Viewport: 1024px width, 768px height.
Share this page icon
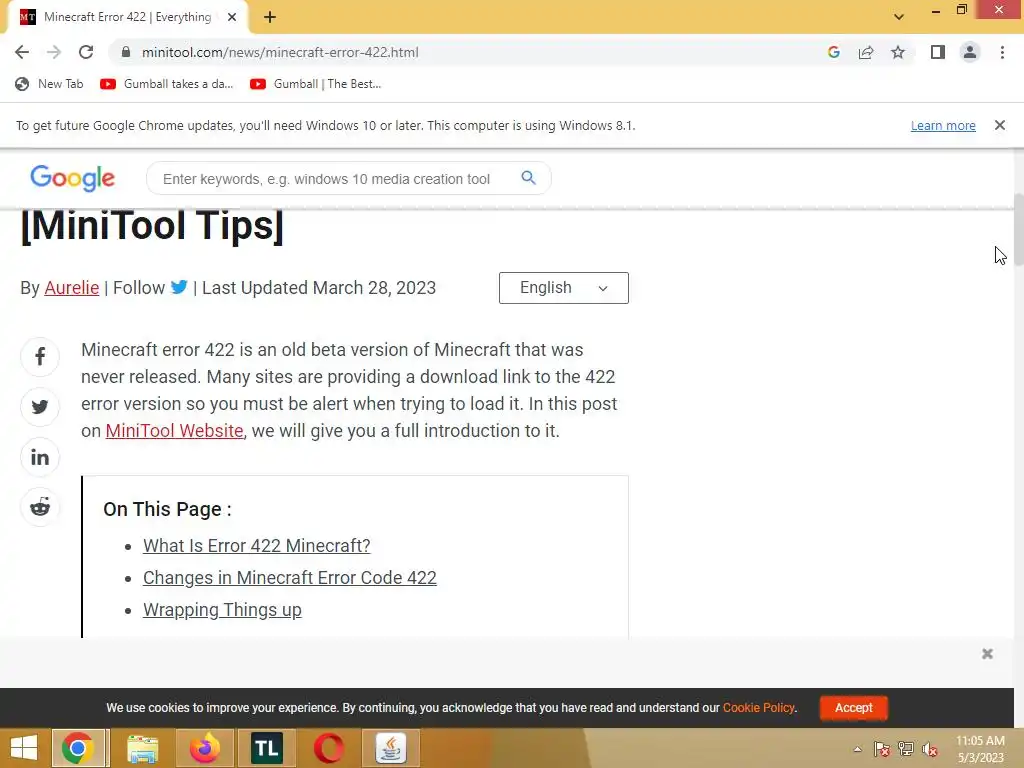[x=866, y=52]
